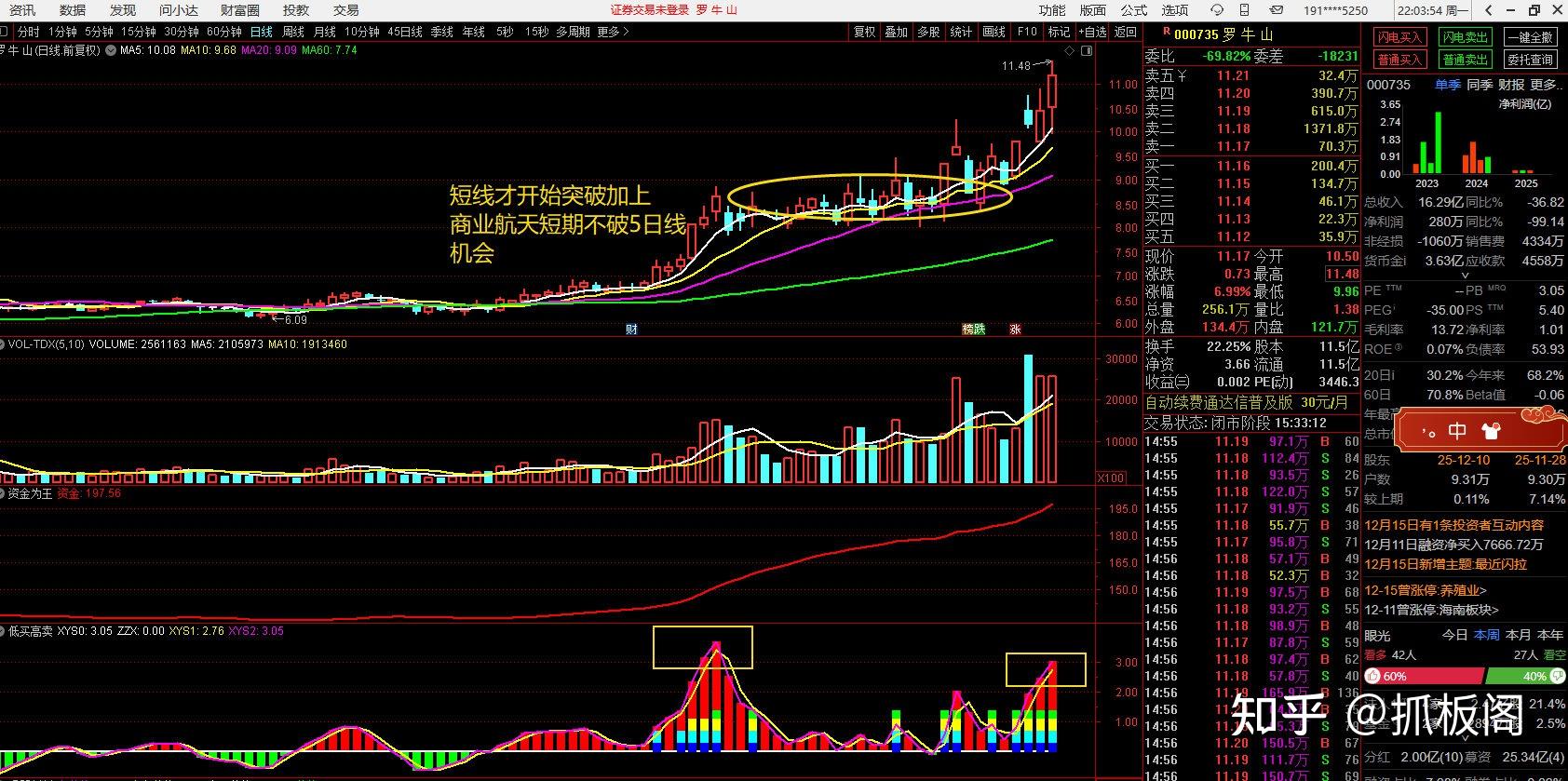1568x781 pixels.
Task: Toggle the side panel icon above chart
Action: 1087,51
